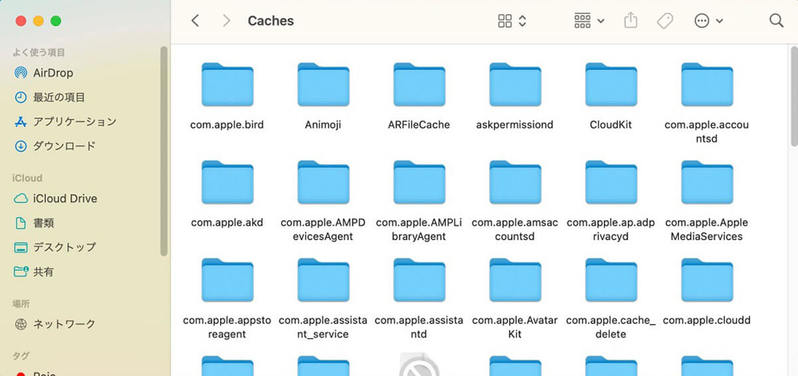
Task: Select the com.apple.bird folder icon
Action: point(227,84)
